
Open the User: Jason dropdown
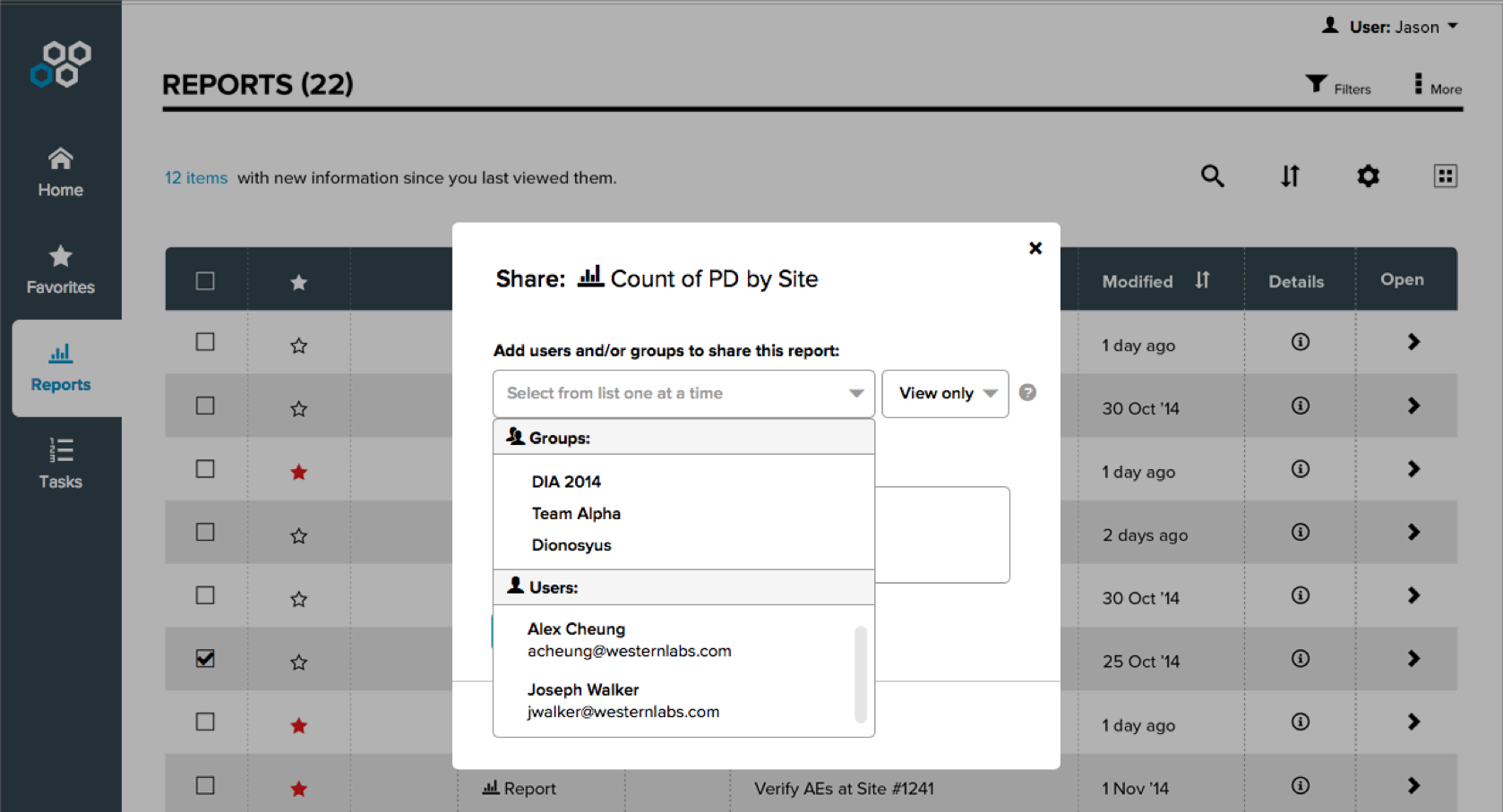[1390, 27]
